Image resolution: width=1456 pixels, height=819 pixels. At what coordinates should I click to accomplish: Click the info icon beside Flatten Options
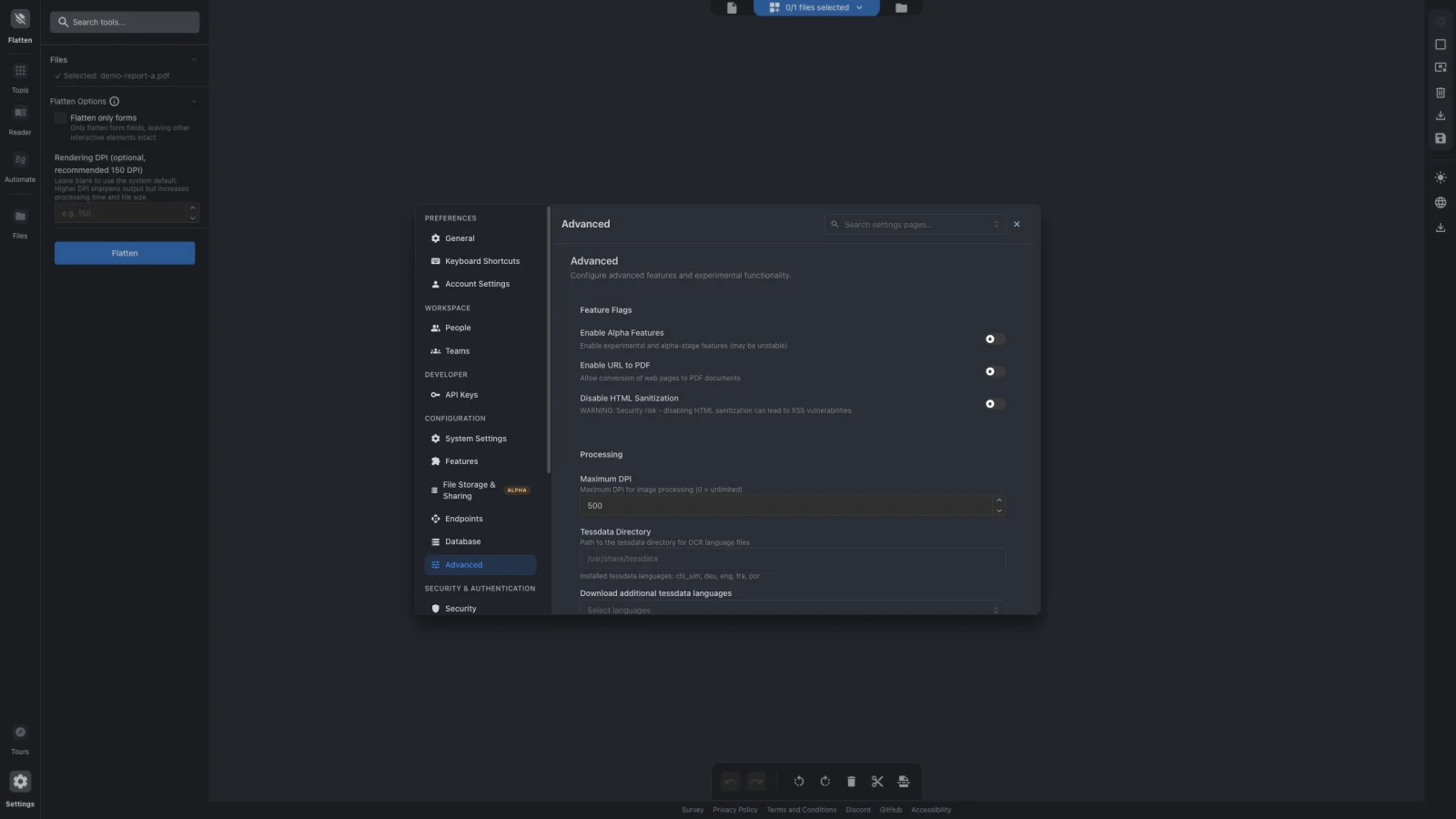(x=115, y=101)
